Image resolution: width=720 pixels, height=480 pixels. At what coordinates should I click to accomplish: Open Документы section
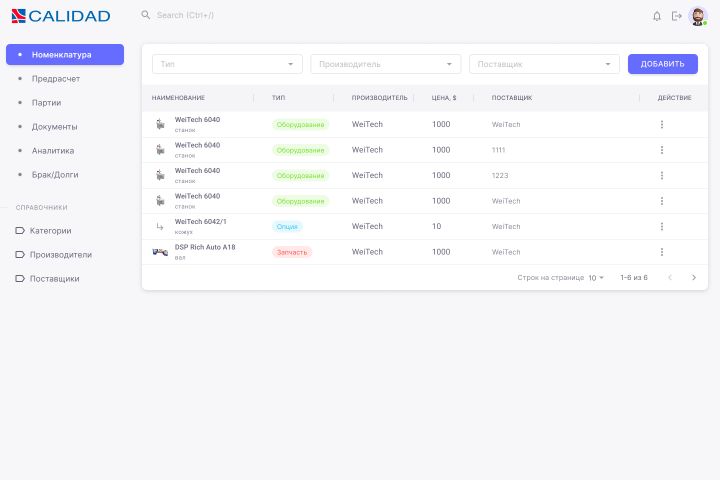pos(65,127)
